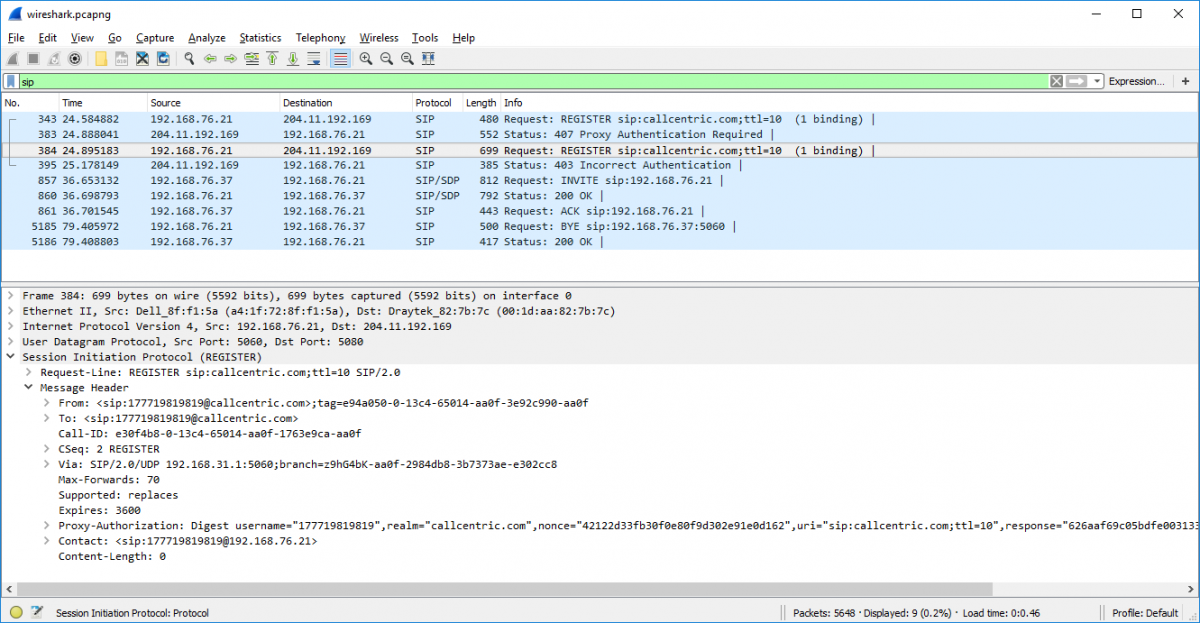Go forward in packet history
This screenshot has height=623, width=1200.
[x=230, y=59]
